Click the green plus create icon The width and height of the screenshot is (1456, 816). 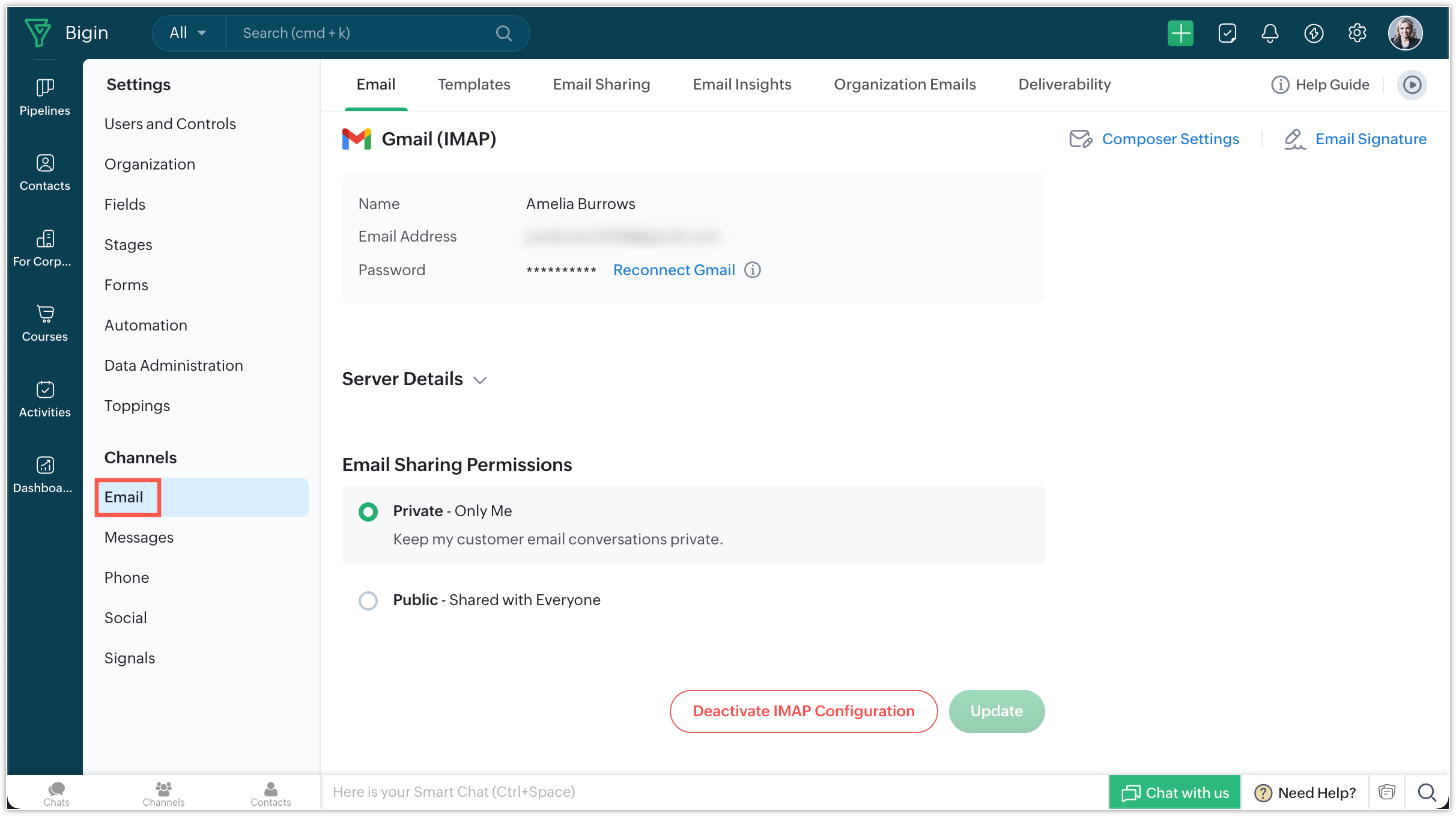point(1180,33)
